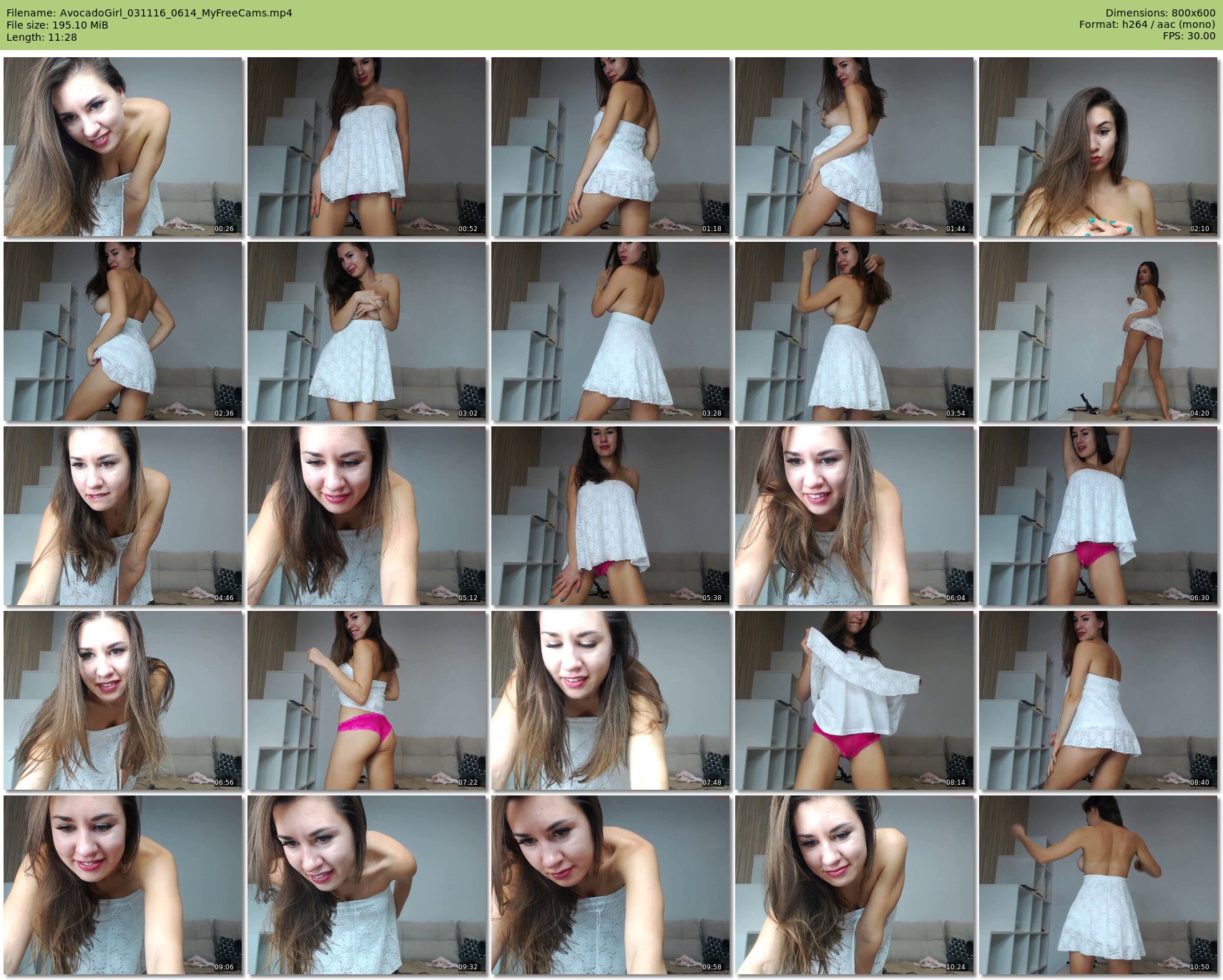Click the thumbnail timestamped 00:26

tap(123, 147)
